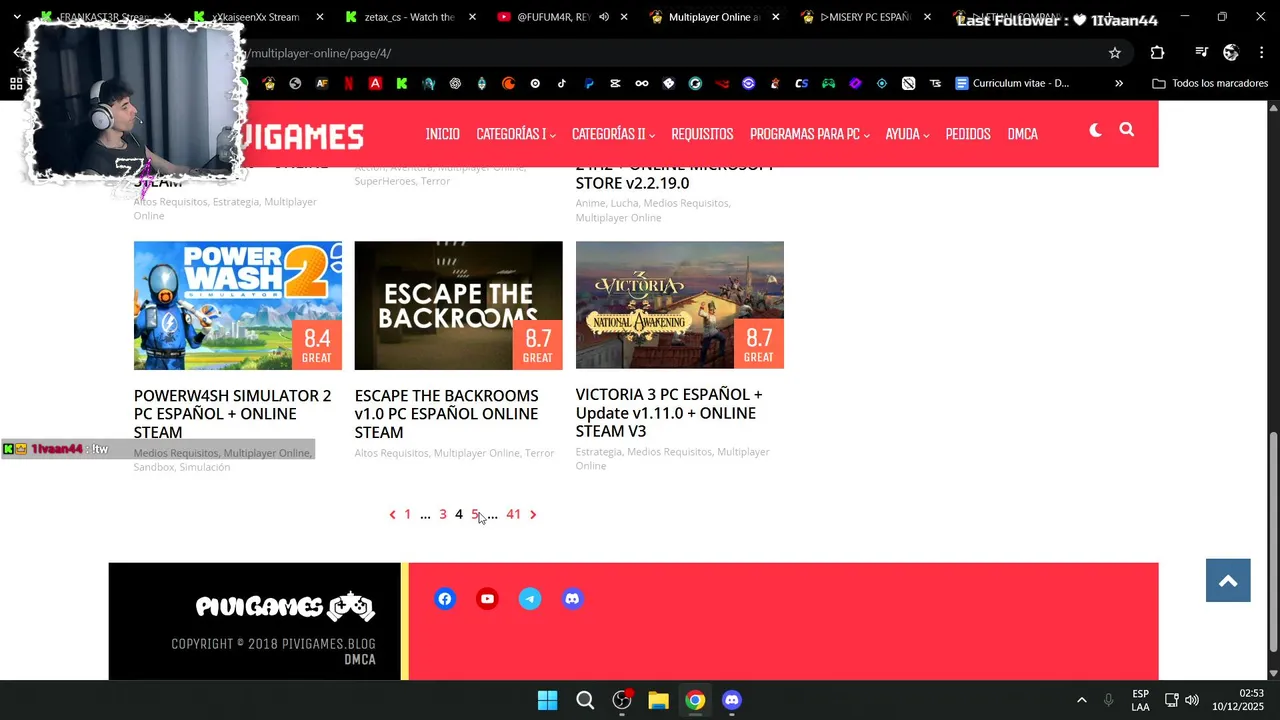The height and width of the screenshot is (720, 1280).
Task: Click the page vertical scrollbar thumb
Action: pyautogui.click(x=1273, y=542)
